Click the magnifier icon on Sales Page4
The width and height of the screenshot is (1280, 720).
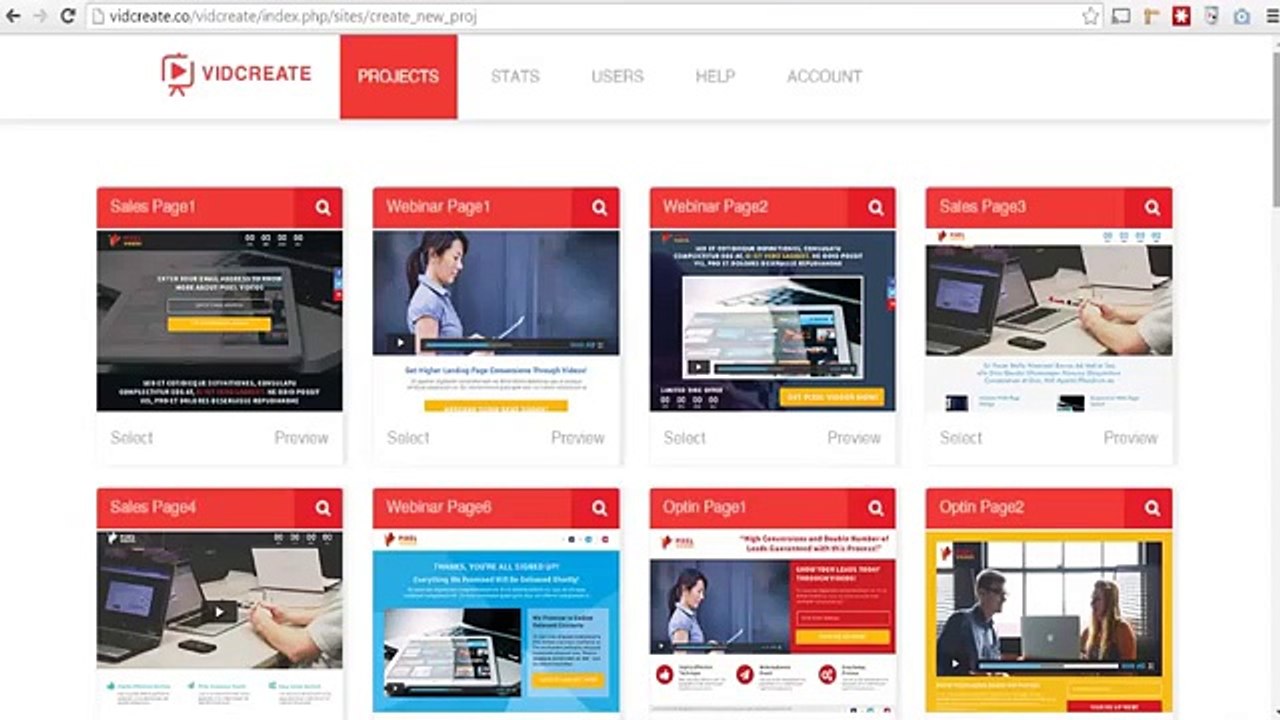(x=323, y=508)
